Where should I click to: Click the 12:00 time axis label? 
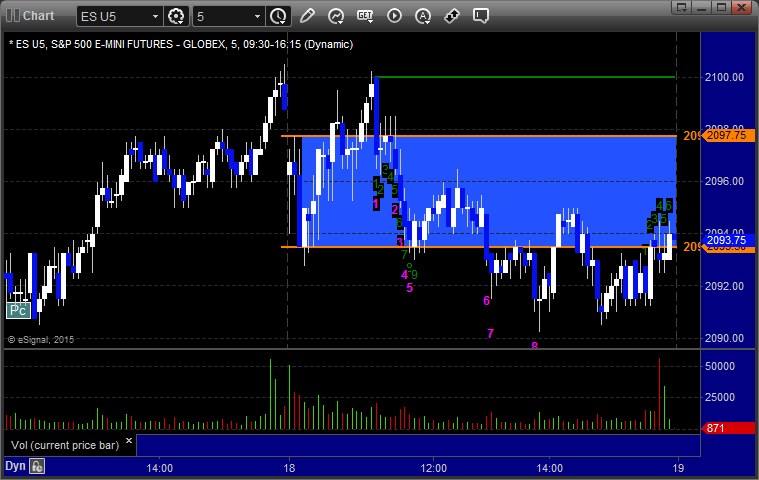click(433, 468)
